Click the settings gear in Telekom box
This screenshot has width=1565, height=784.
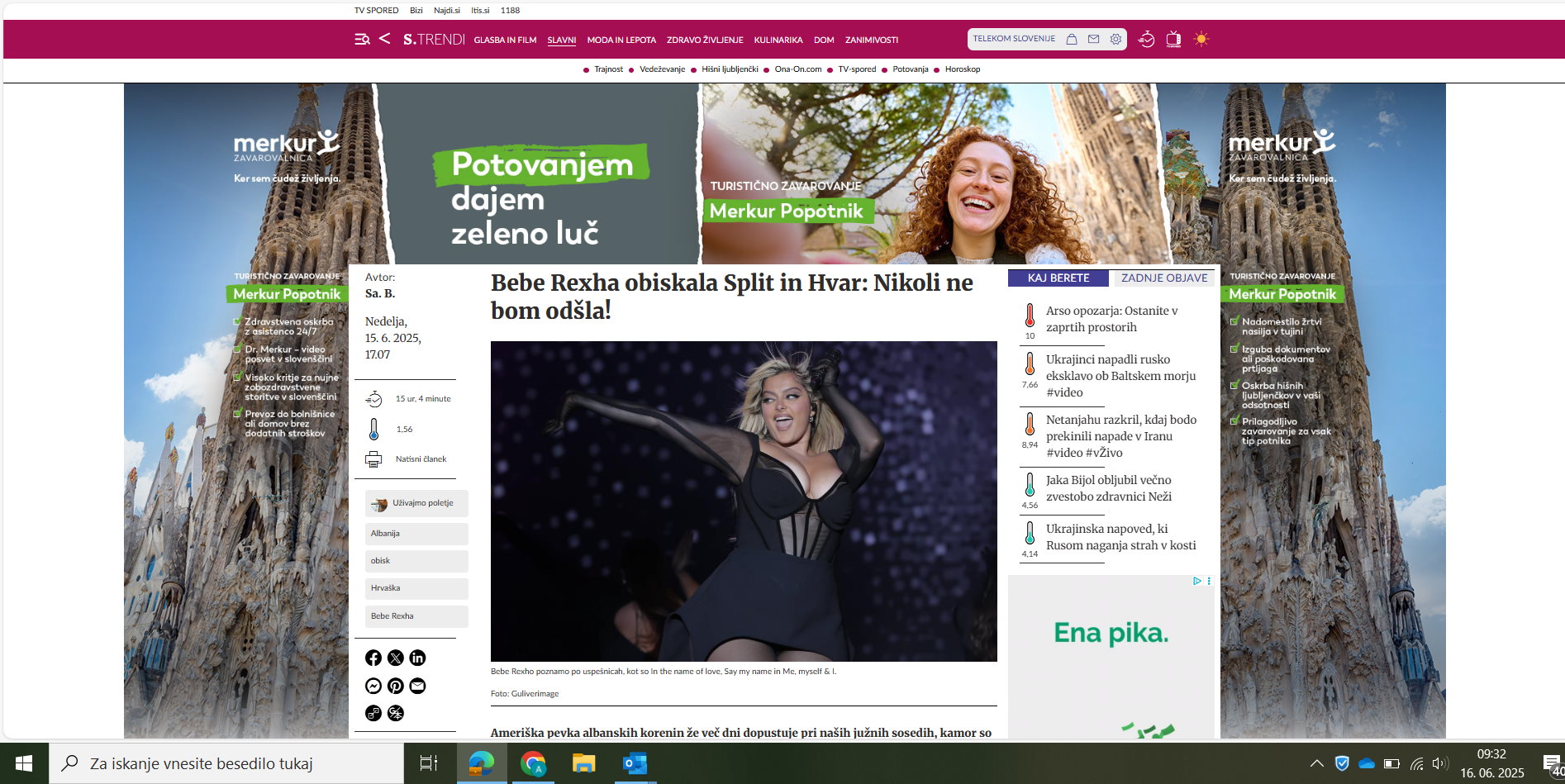[1115, 39]
